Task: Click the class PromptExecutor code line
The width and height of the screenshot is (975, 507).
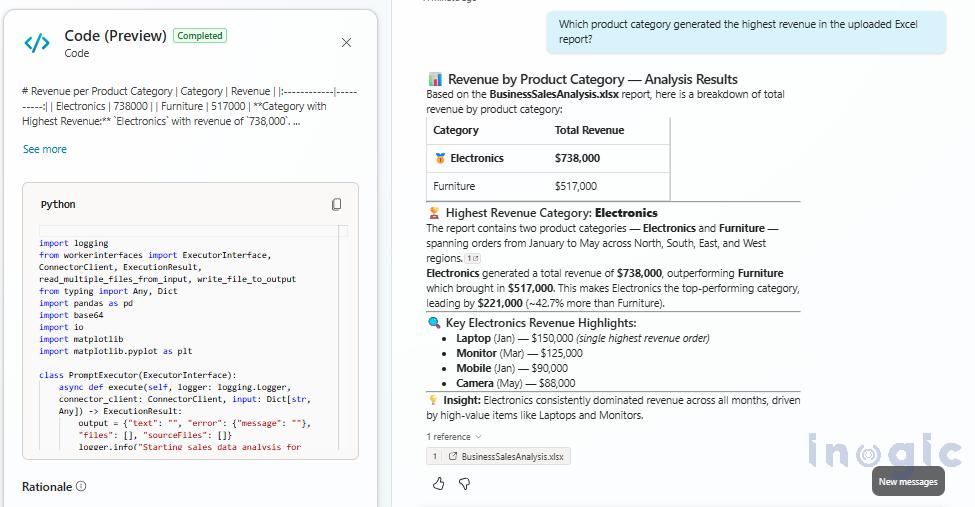Action: click(x=137, y=375)
